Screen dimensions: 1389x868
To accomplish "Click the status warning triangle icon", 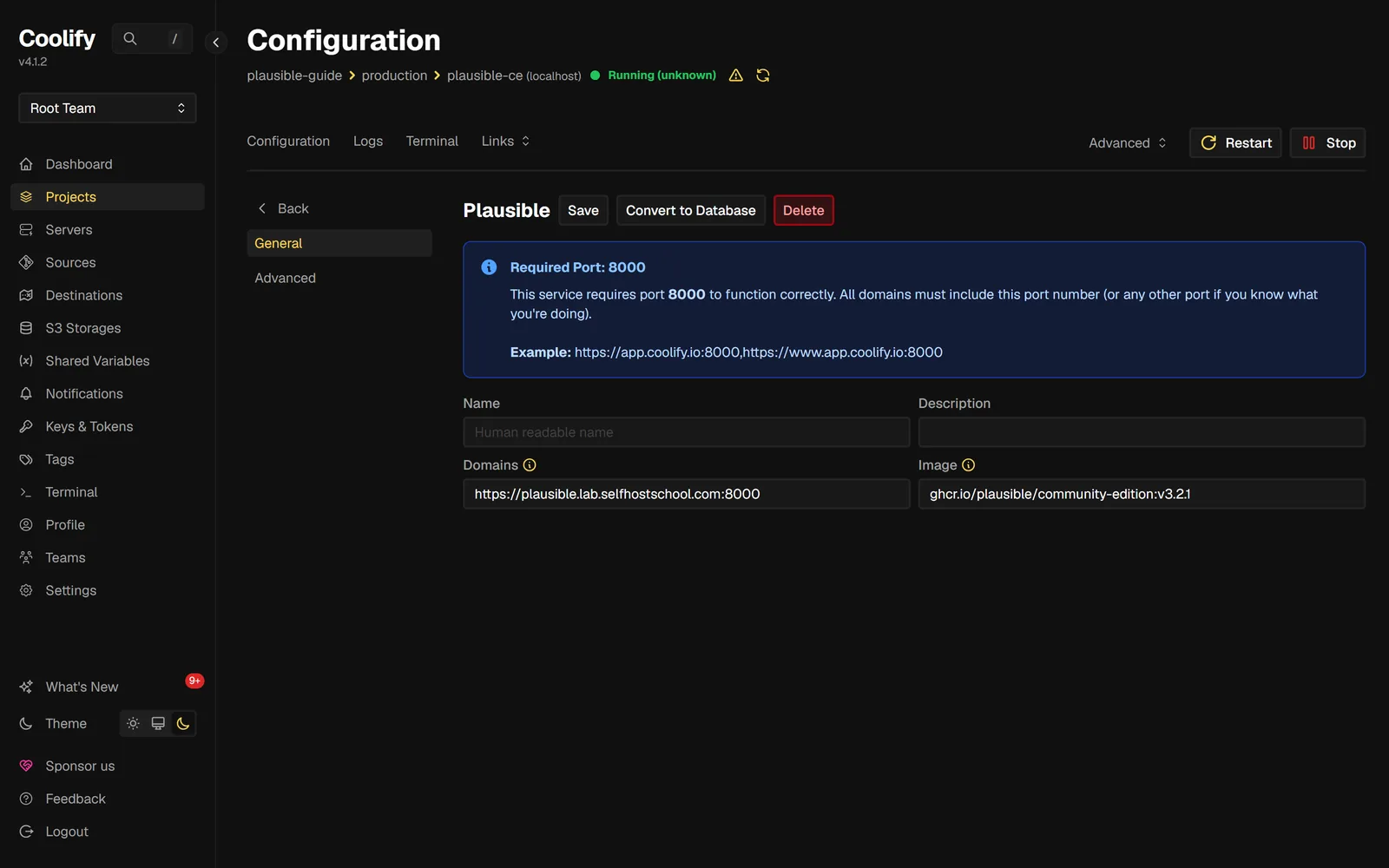I will click(736, 76).
